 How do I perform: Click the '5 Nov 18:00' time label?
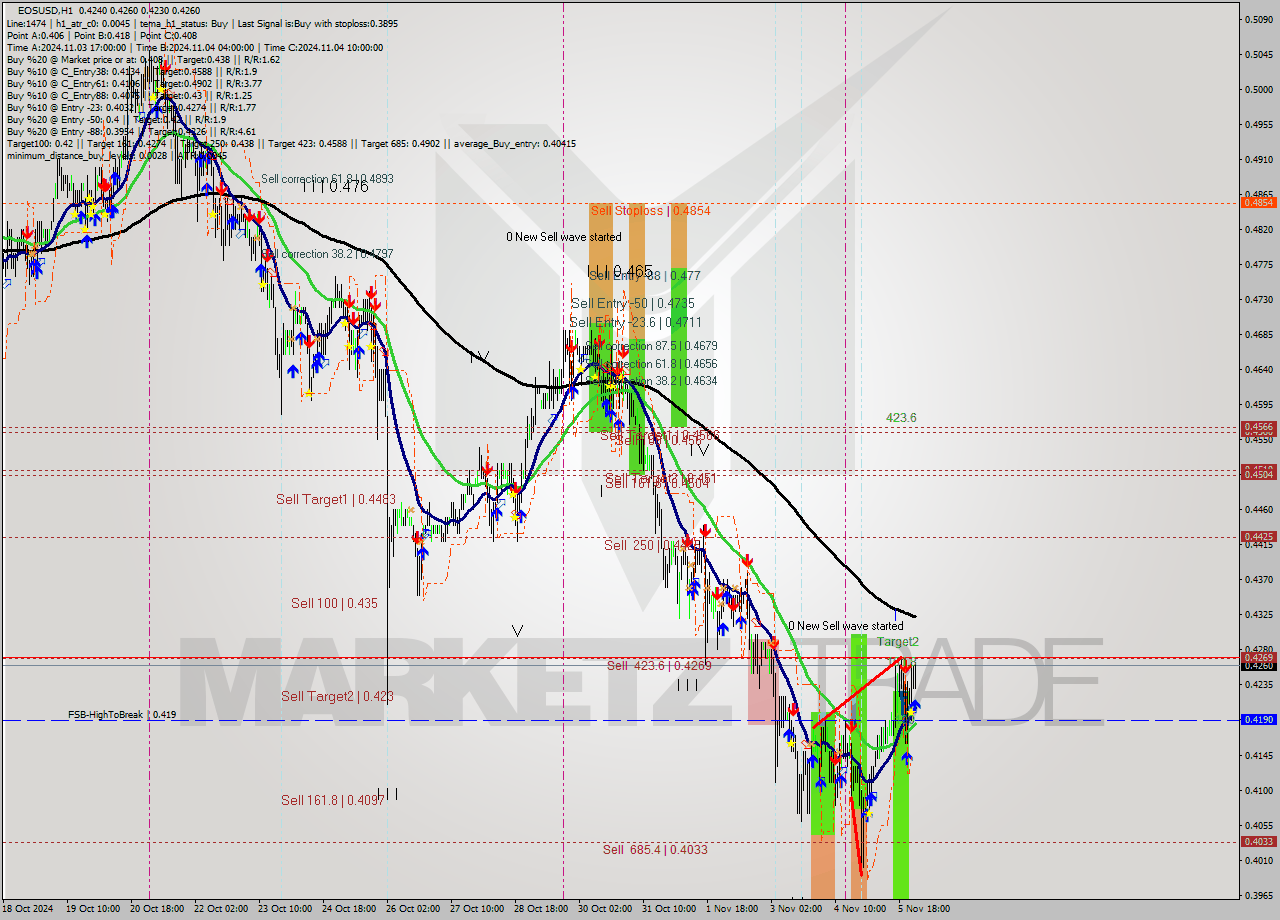[x=924, y=909]
